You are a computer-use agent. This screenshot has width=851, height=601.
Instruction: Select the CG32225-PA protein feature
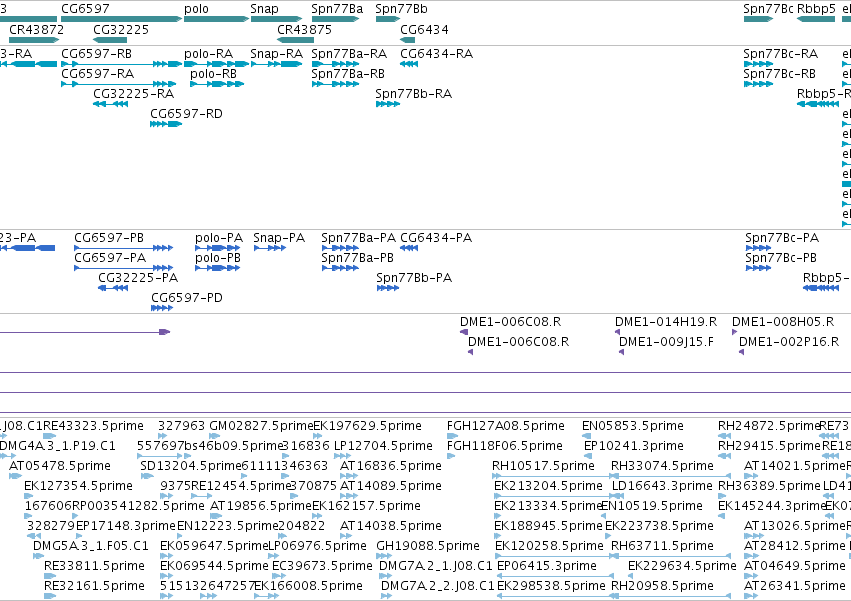click(x=113, y=288)
